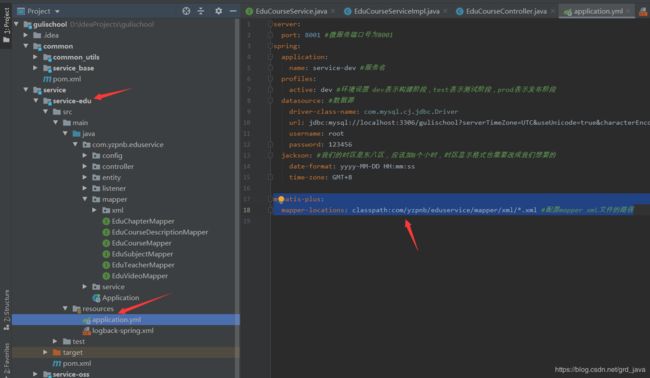Switch to EduCourseServiceImpl.java tab

tap(396, 11)
